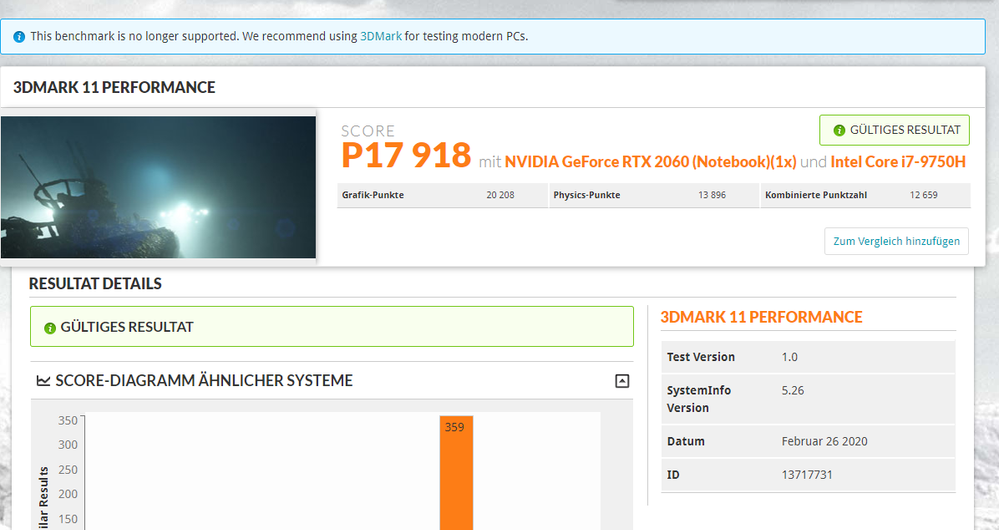Screen dimensions: 999x530
Task: Click the info icon in the unsupported-benchmark banner
Action: (x=20, y=37)
